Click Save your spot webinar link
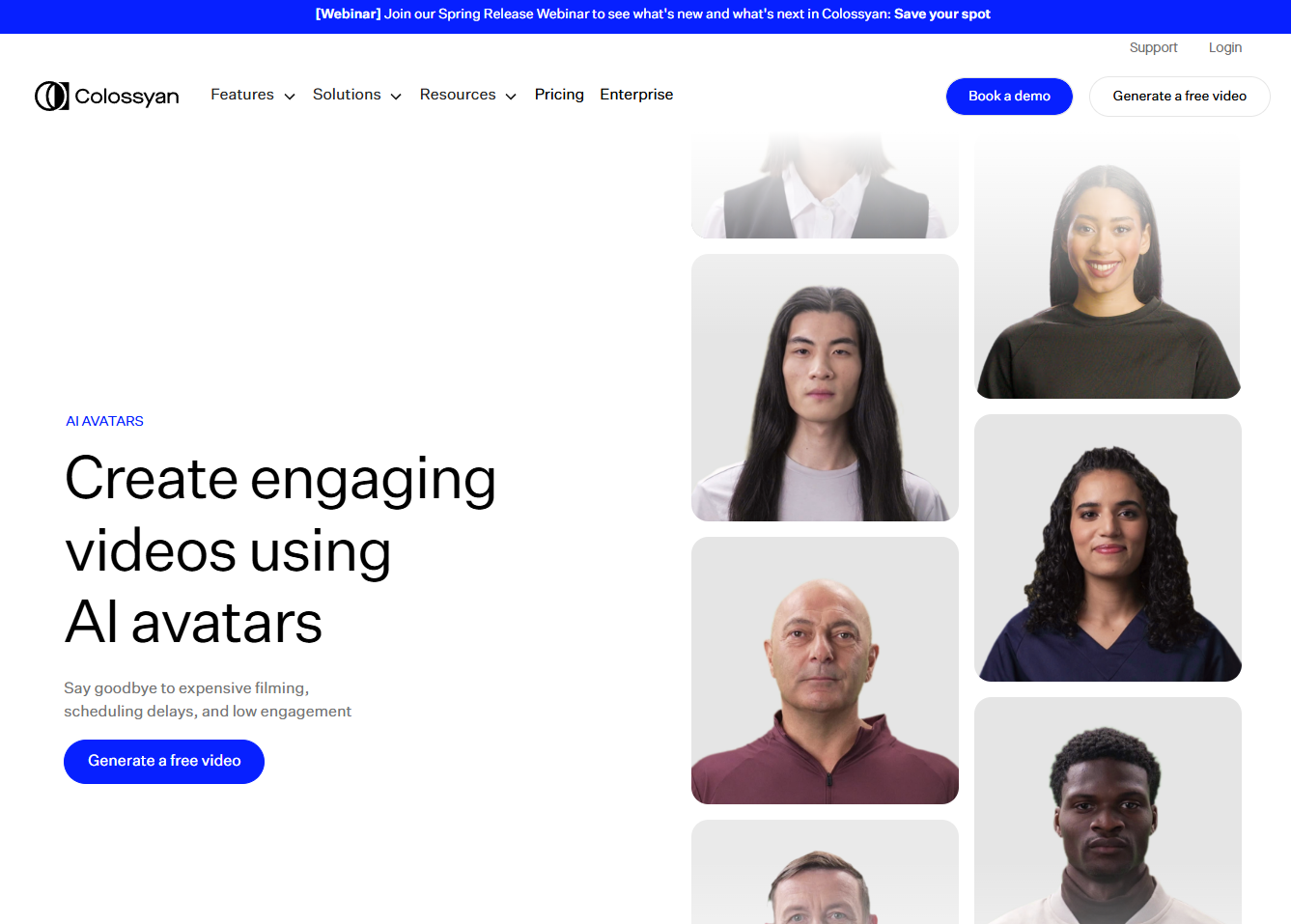This screenshot has width=1291, height=924. click(941, 14)
